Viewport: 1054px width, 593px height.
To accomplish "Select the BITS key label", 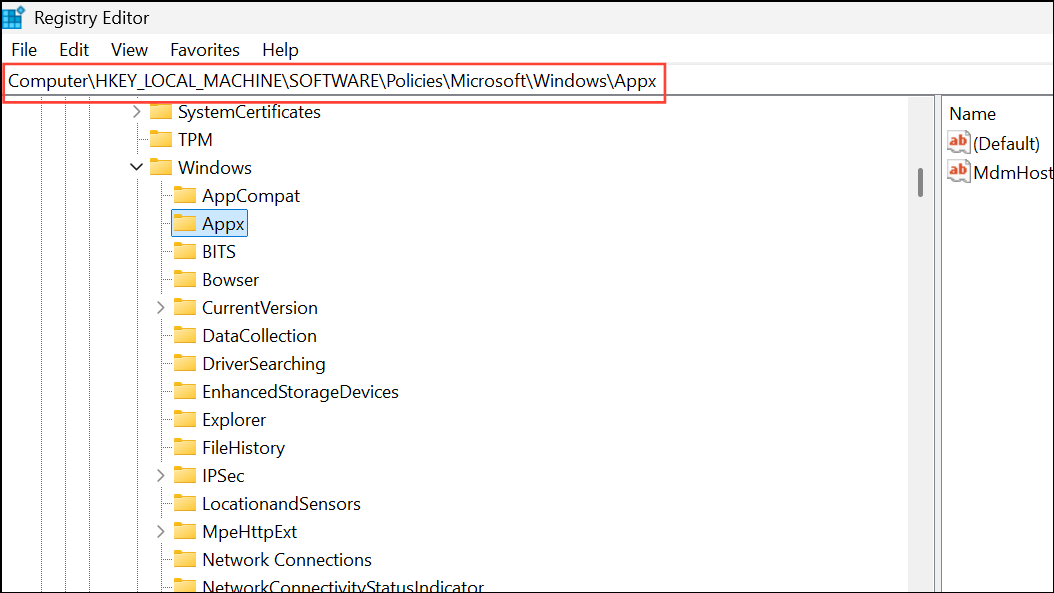I will pos(219,251).
